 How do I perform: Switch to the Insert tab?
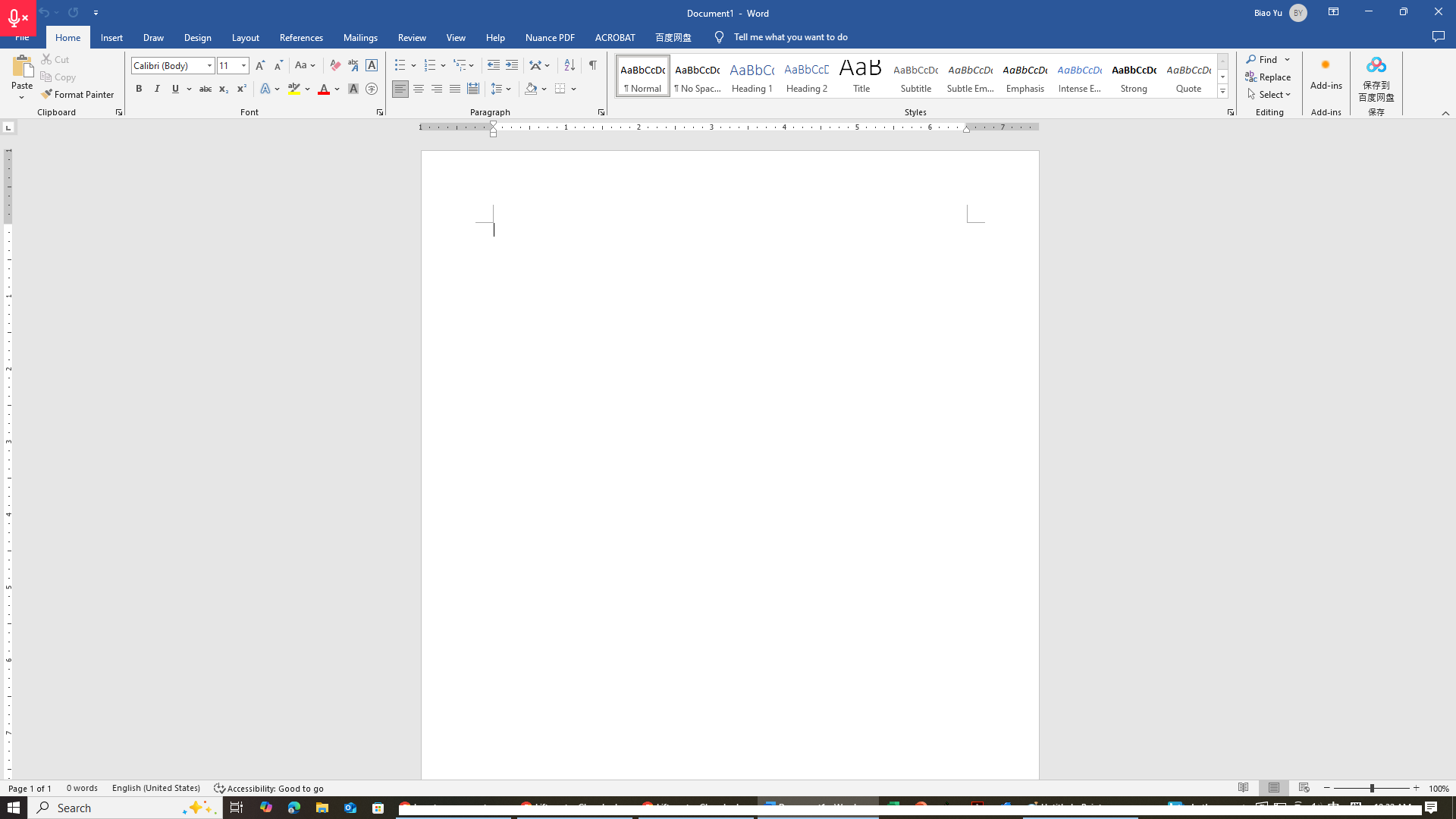click(111, 37)
